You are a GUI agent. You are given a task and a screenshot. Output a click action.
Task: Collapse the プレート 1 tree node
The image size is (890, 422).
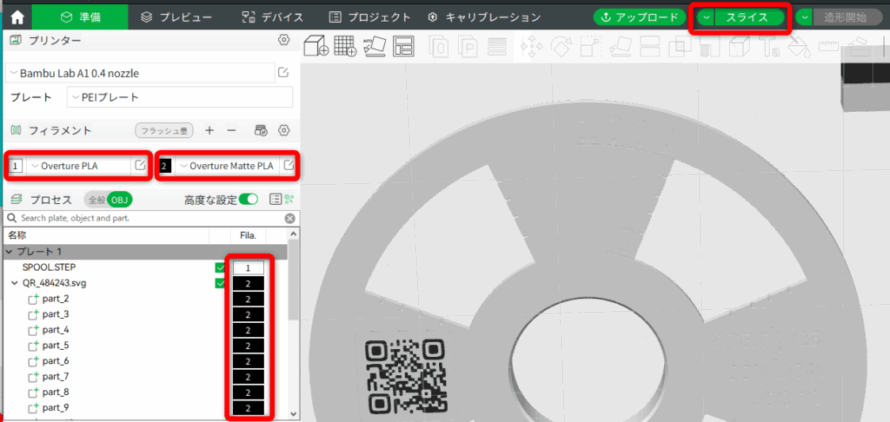10,252
